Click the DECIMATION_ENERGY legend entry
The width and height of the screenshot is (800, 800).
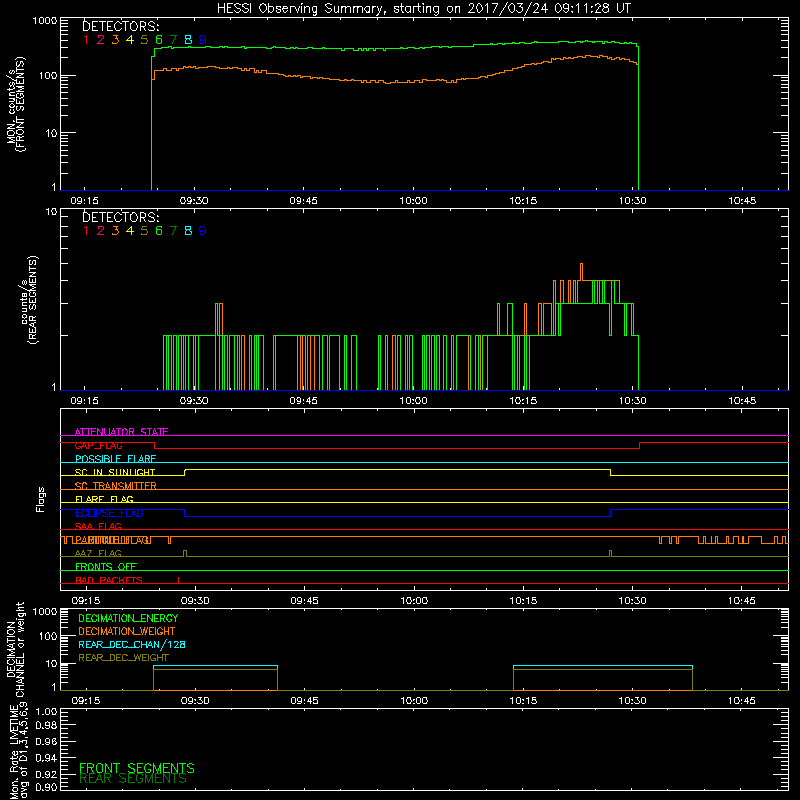tap(128, 618)
